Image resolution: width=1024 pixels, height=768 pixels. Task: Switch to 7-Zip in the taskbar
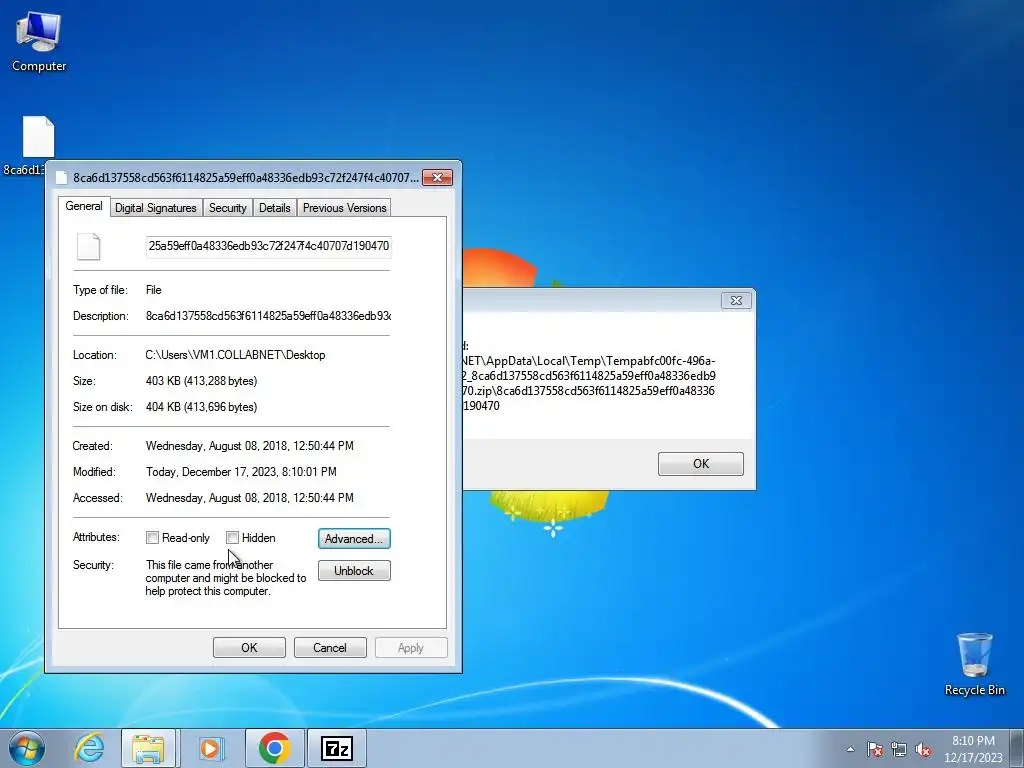click(337, 748)
